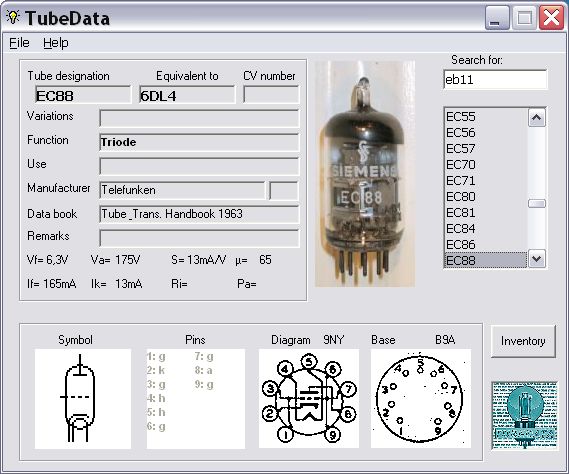Click the Equivalent to field showing 6DL4

tap(187, 95)
